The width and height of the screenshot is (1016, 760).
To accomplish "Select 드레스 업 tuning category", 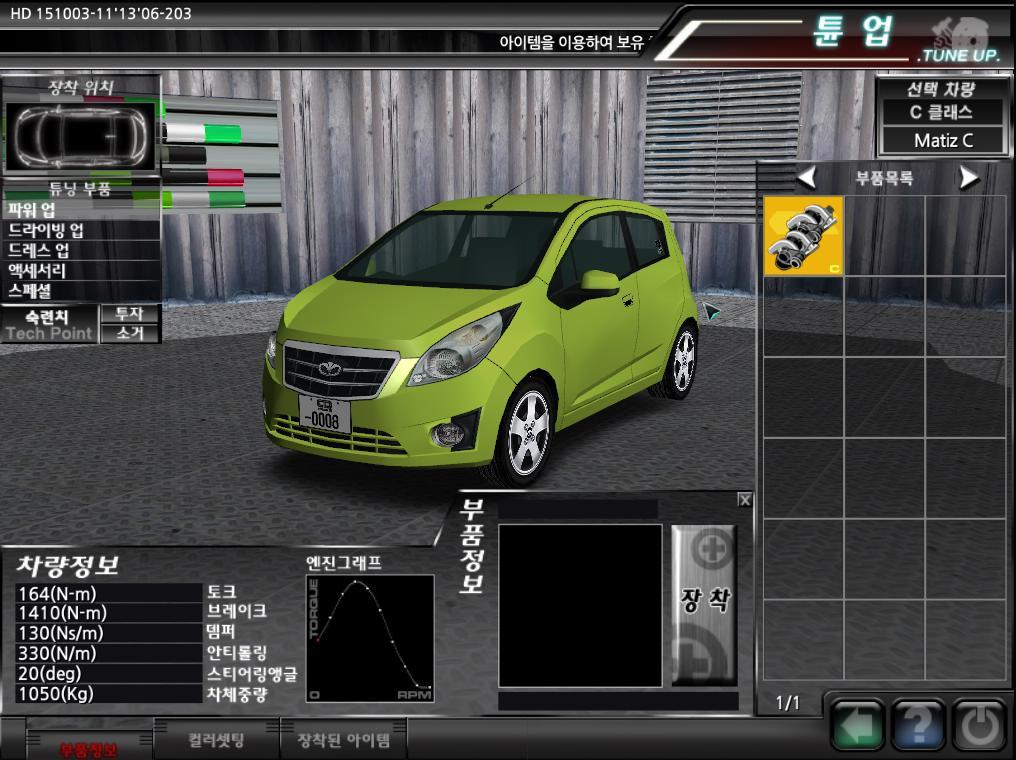I will 81,250.
